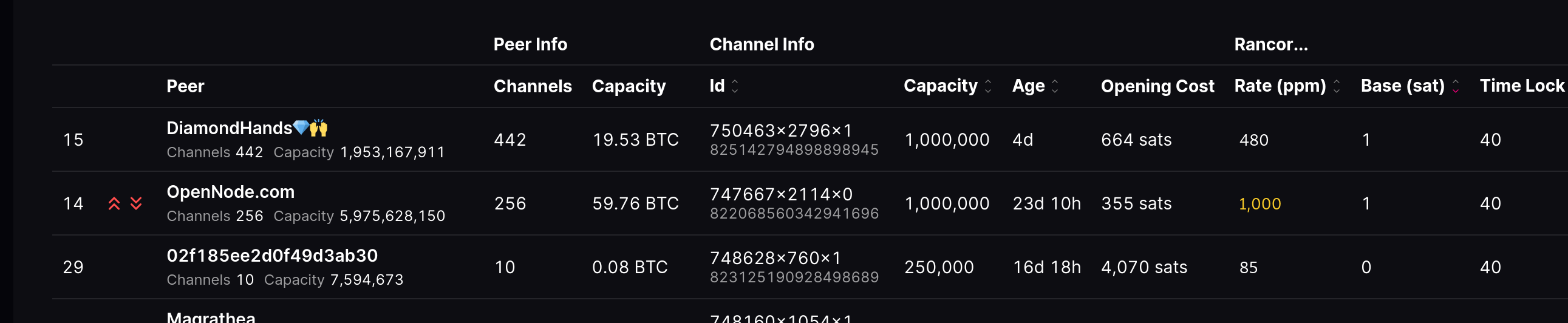The image size is (1568, 323).
Task: Select channel 750463×2796×1
Action: 781,131
